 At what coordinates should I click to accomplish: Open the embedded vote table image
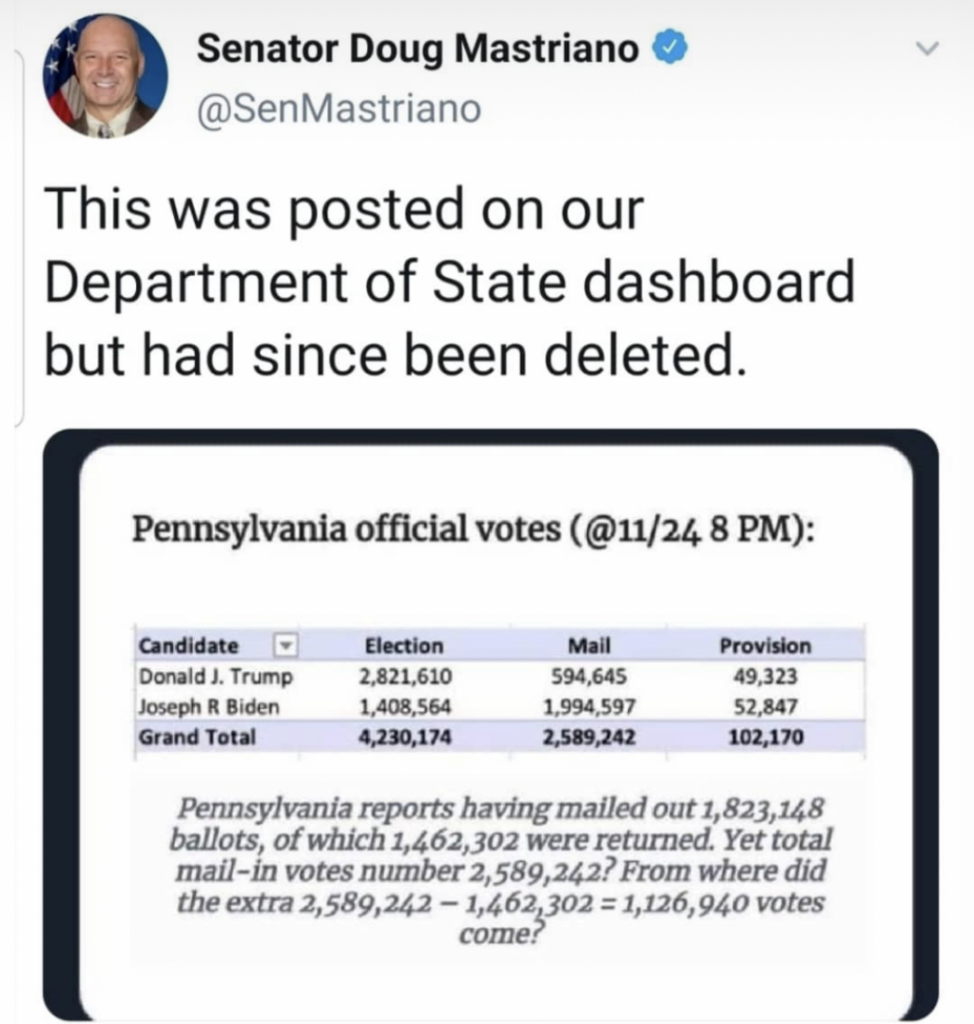tap(490, 725)
